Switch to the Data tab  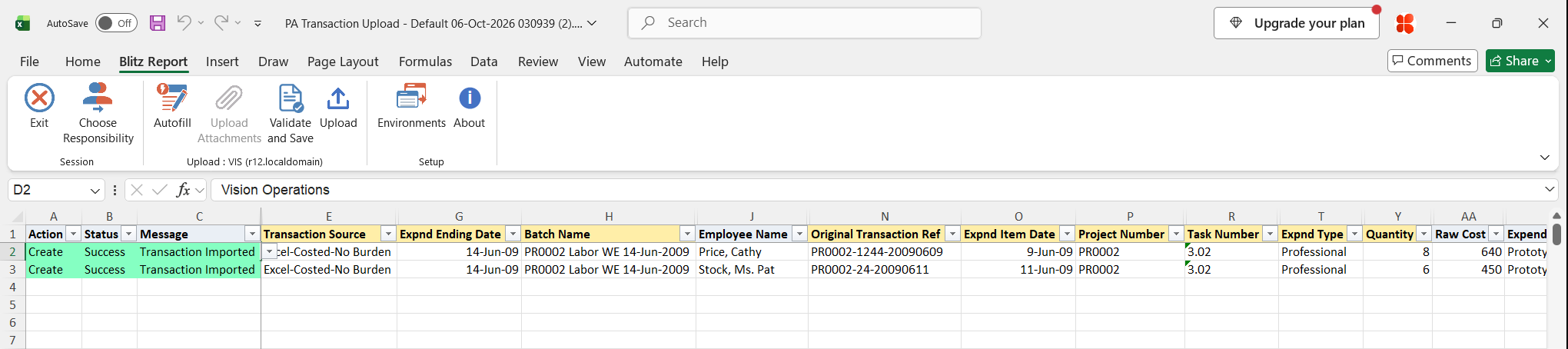[x=484, y=61]
